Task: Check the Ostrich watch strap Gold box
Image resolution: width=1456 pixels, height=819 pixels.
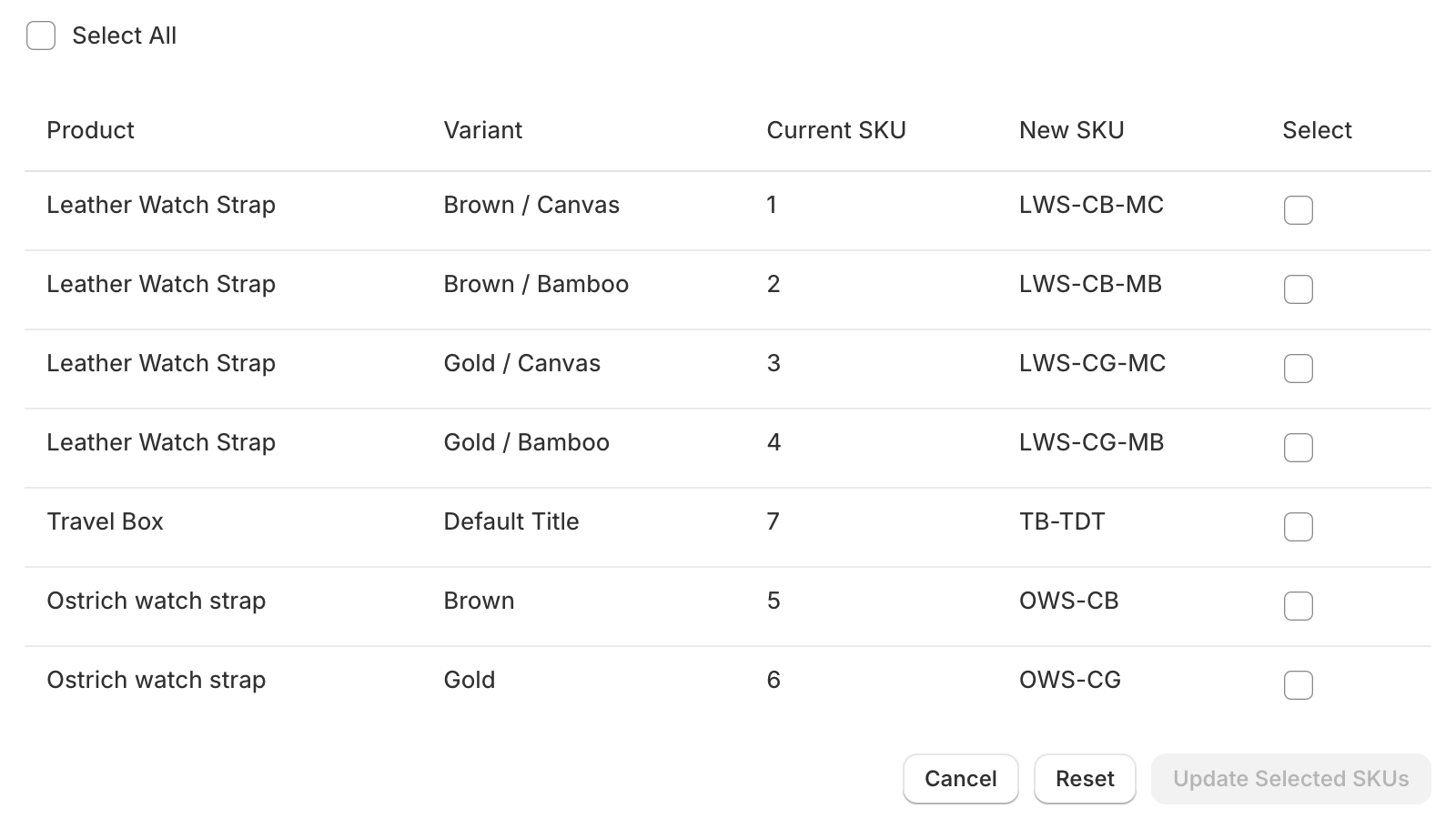Action: point(1298,685)
